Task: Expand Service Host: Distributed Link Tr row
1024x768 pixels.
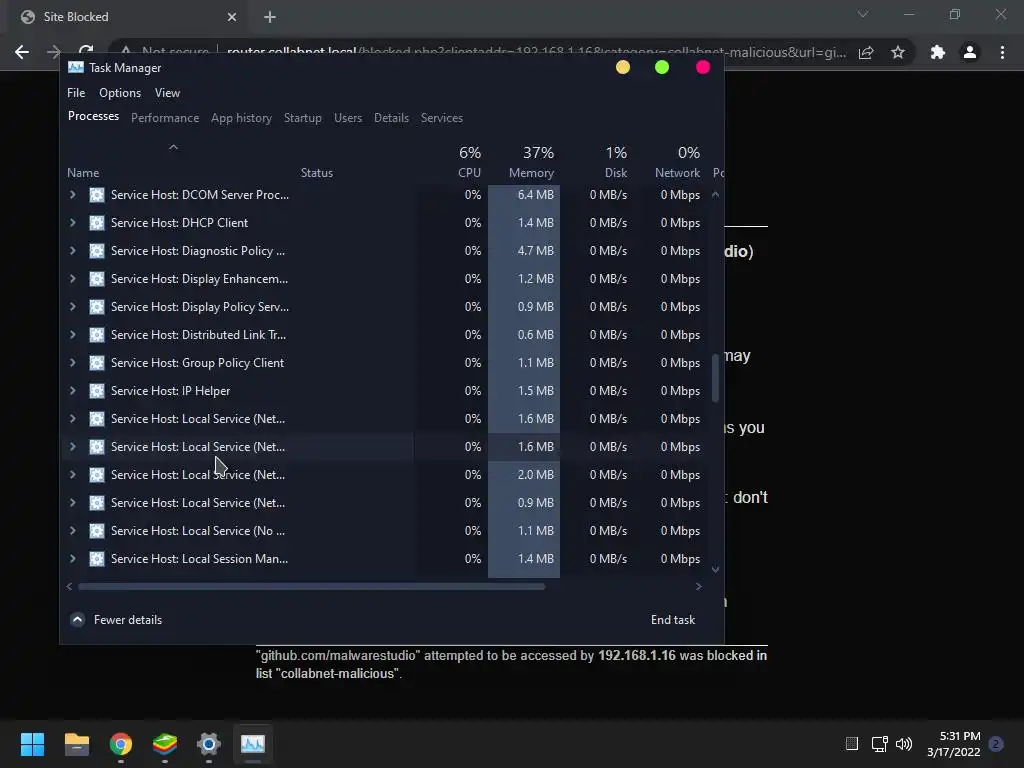Action: pyautogui.click(x=72, y=334)
